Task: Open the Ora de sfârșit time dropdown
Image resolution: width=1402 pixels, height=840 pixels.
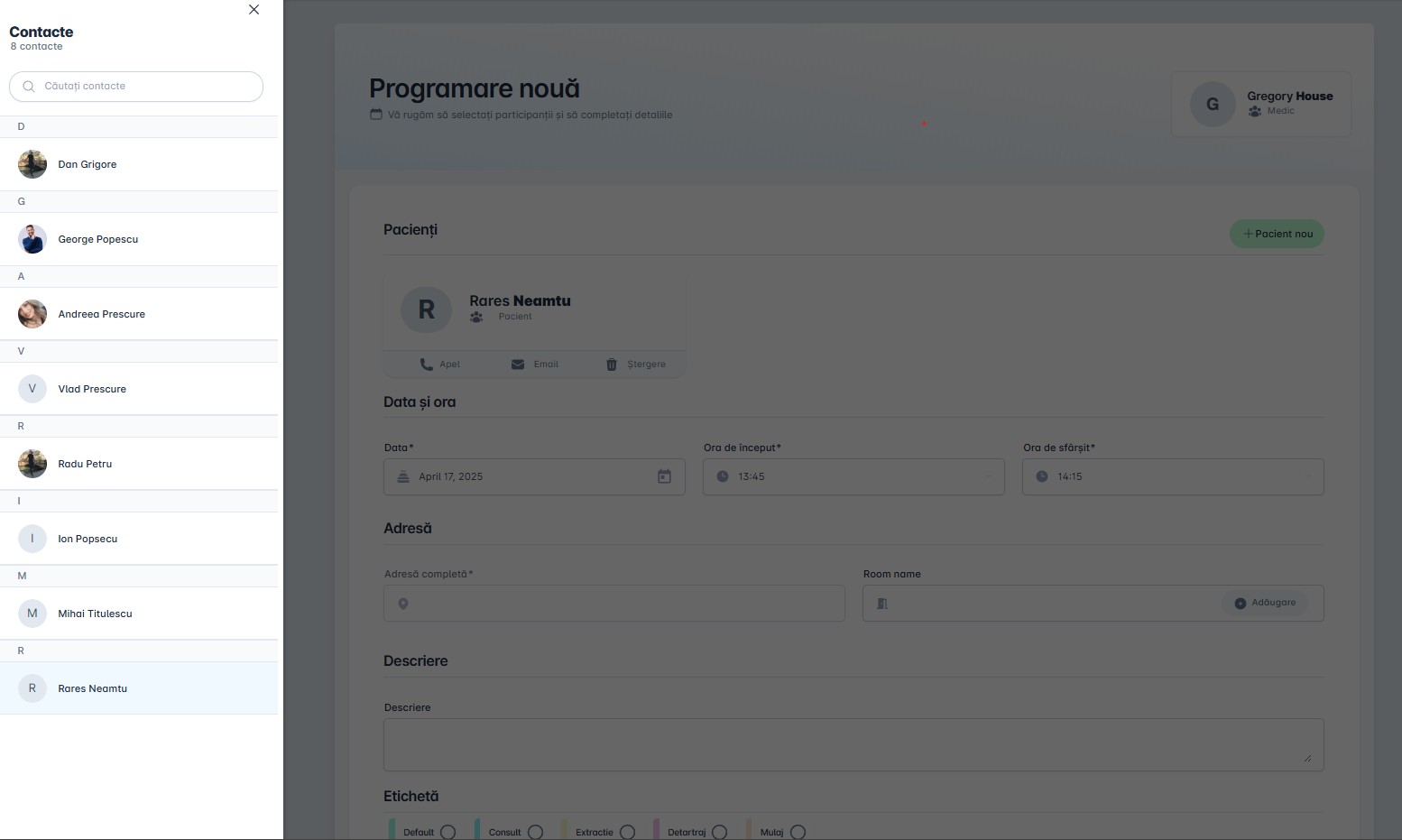Action: click(x=1172, y=476)
